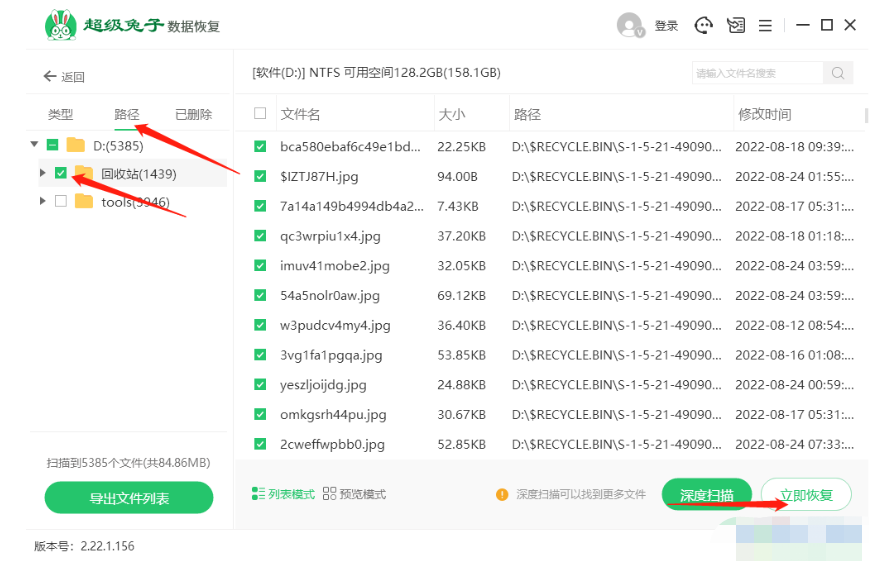Uncheck the 回收站 folder checkbox
This screenshot has height=561, width=869.
(61, 174)
